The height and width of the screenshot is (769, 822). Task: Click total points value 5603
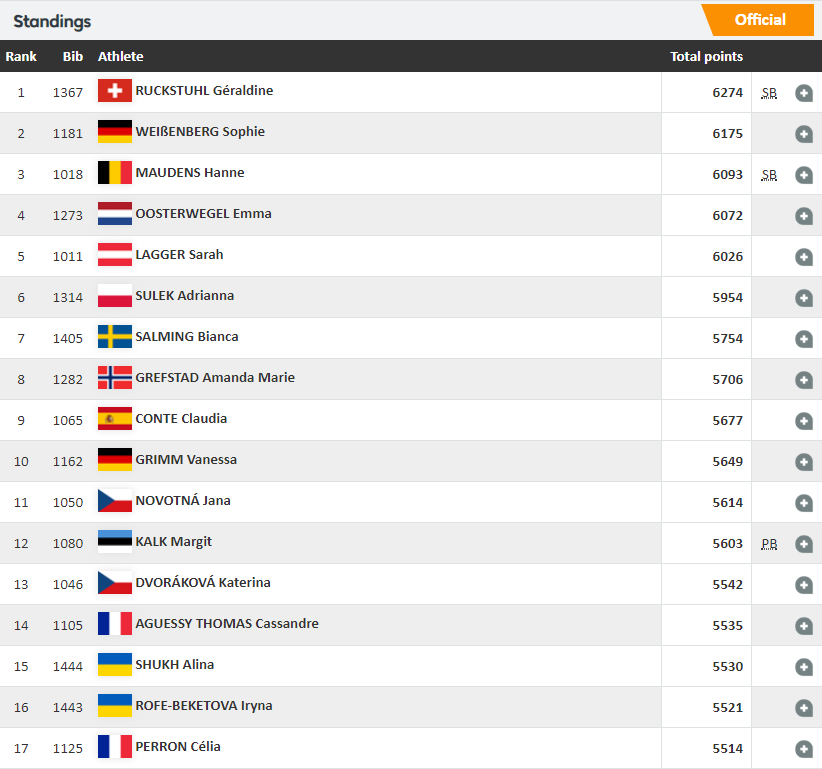[x=727, y=544]
